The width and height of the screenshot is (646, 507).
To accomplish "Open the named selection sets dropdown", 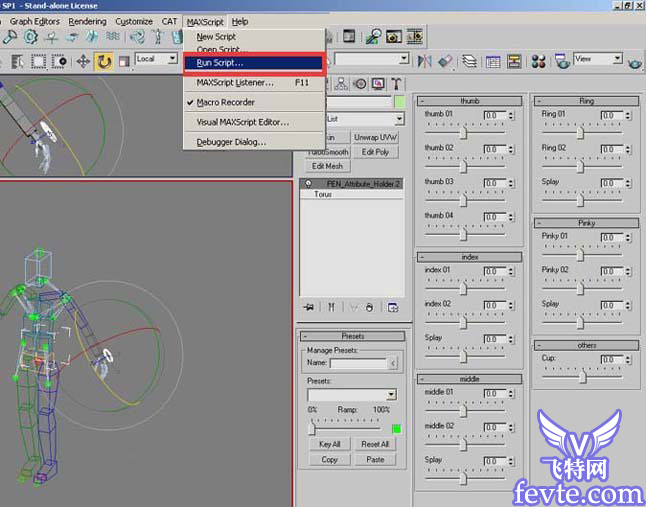I will tap(372, 59).
